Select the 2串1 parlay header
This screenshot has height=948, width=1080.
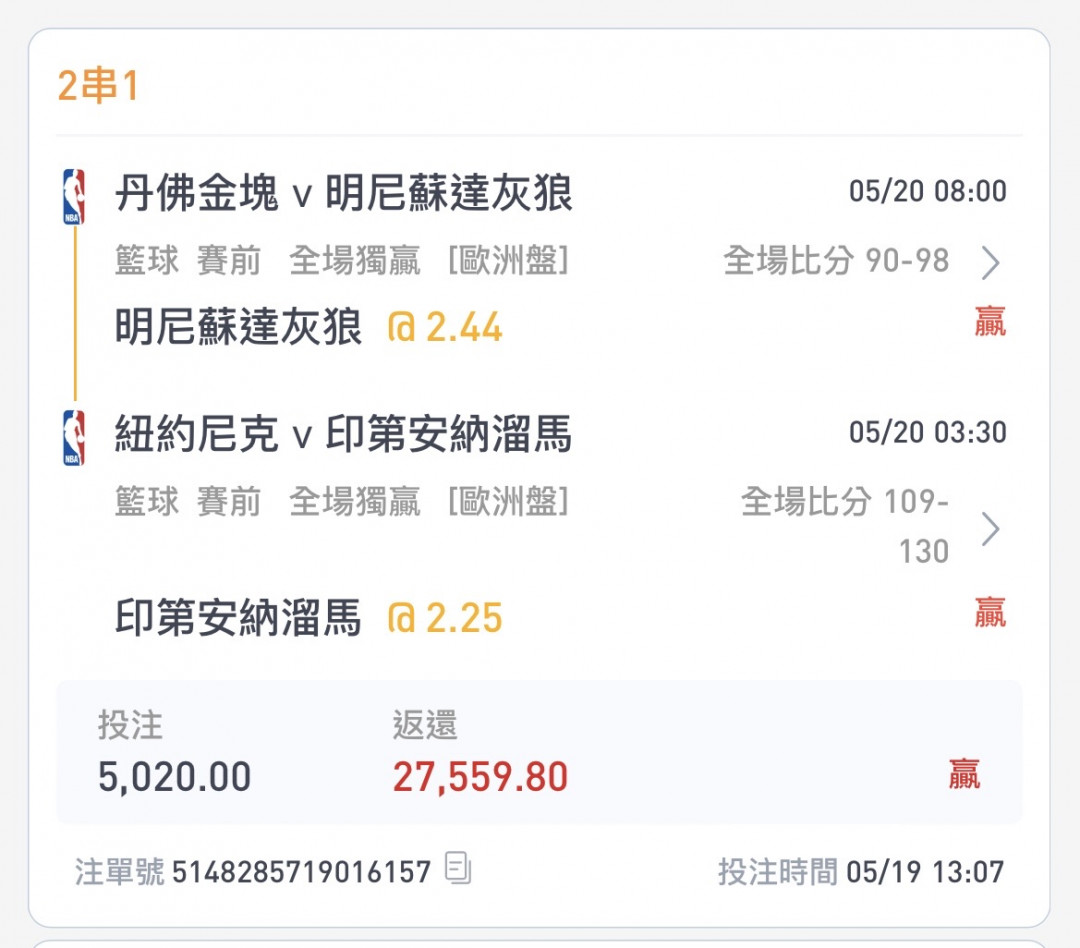click(x=97, y=87)
